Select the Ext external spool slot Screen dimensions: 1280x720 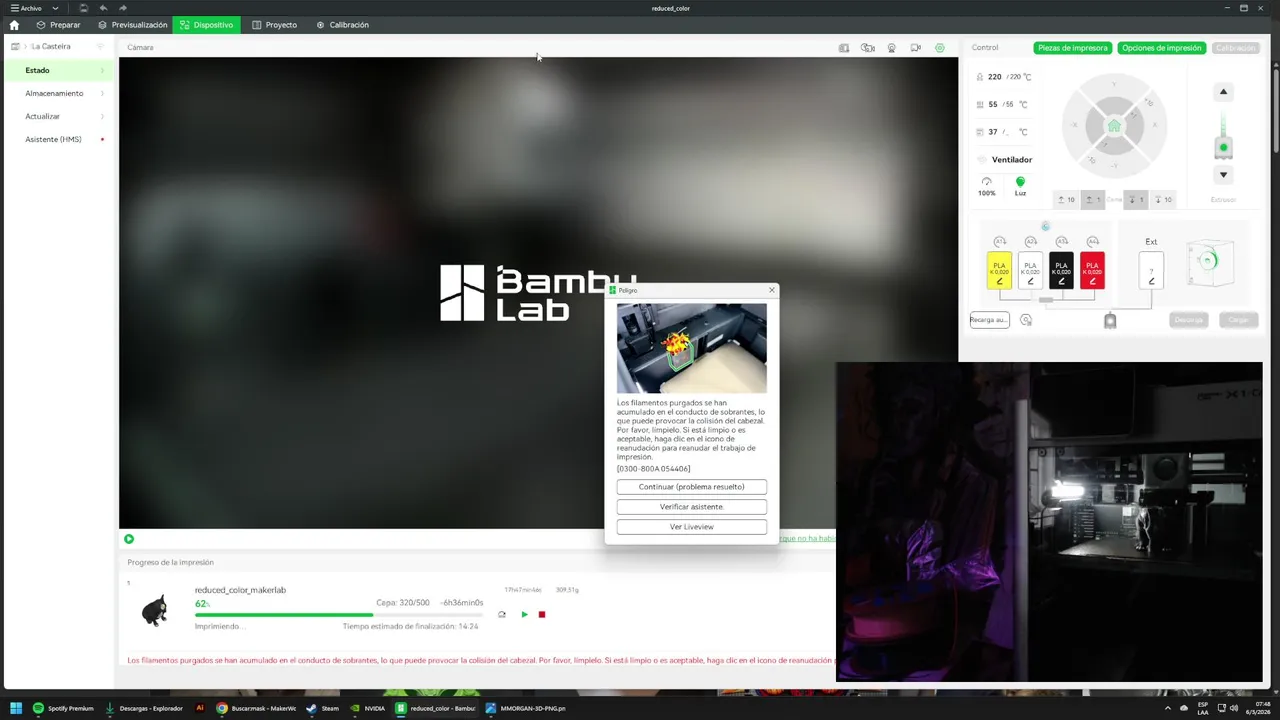[x=1151, y=271]
